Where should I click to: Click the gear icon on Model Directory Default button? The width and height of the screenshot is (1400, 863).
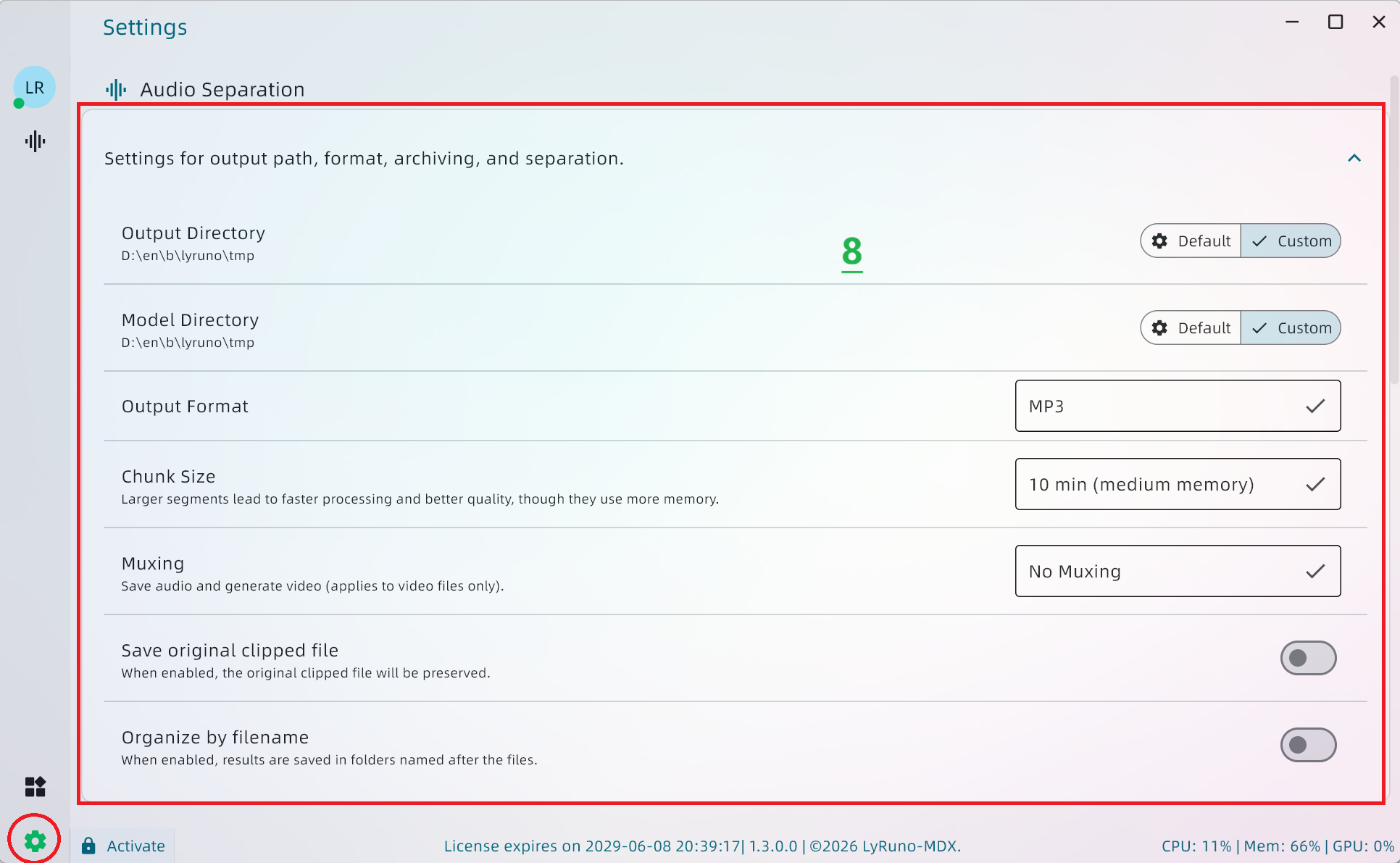point(1159,328)
